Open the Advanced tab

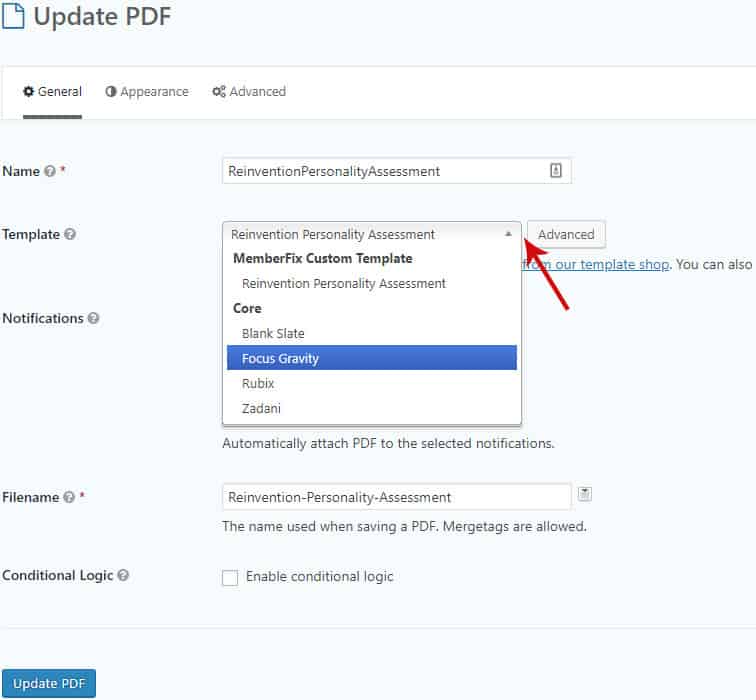(249, 92)
